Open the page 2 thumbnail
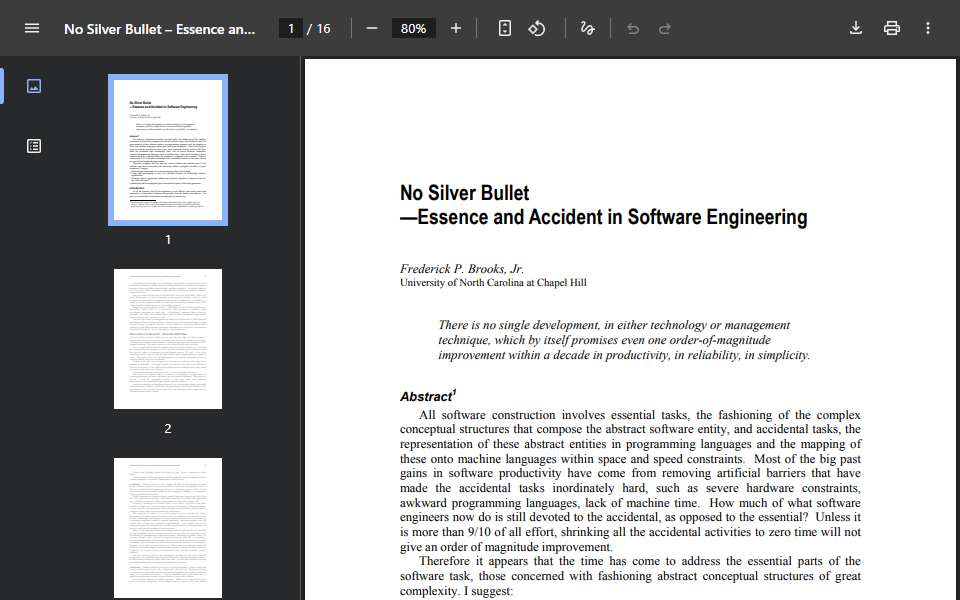Screen dimensions: 960x600 pyautogui.click(x=168, y=339)
